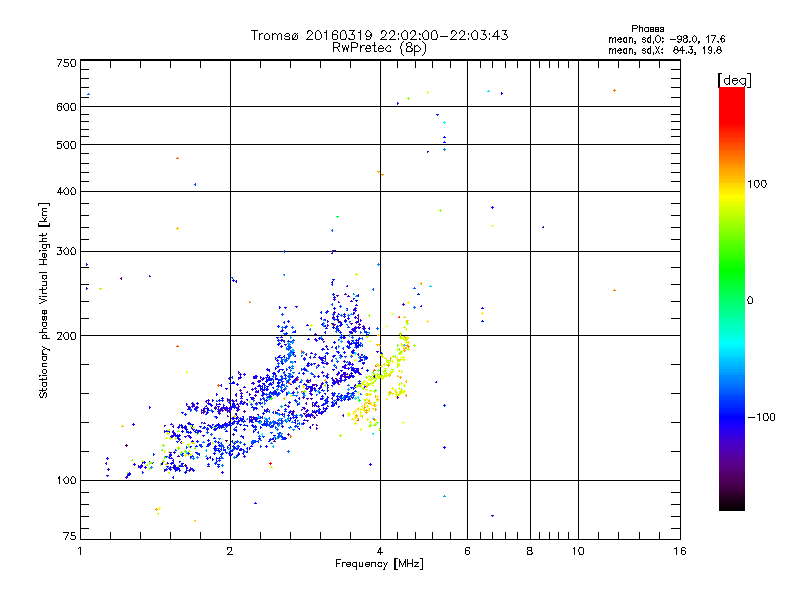Click the x-axis tick label '8'
The height and width of the screenshot is (600, 800).
click(530, 551)
